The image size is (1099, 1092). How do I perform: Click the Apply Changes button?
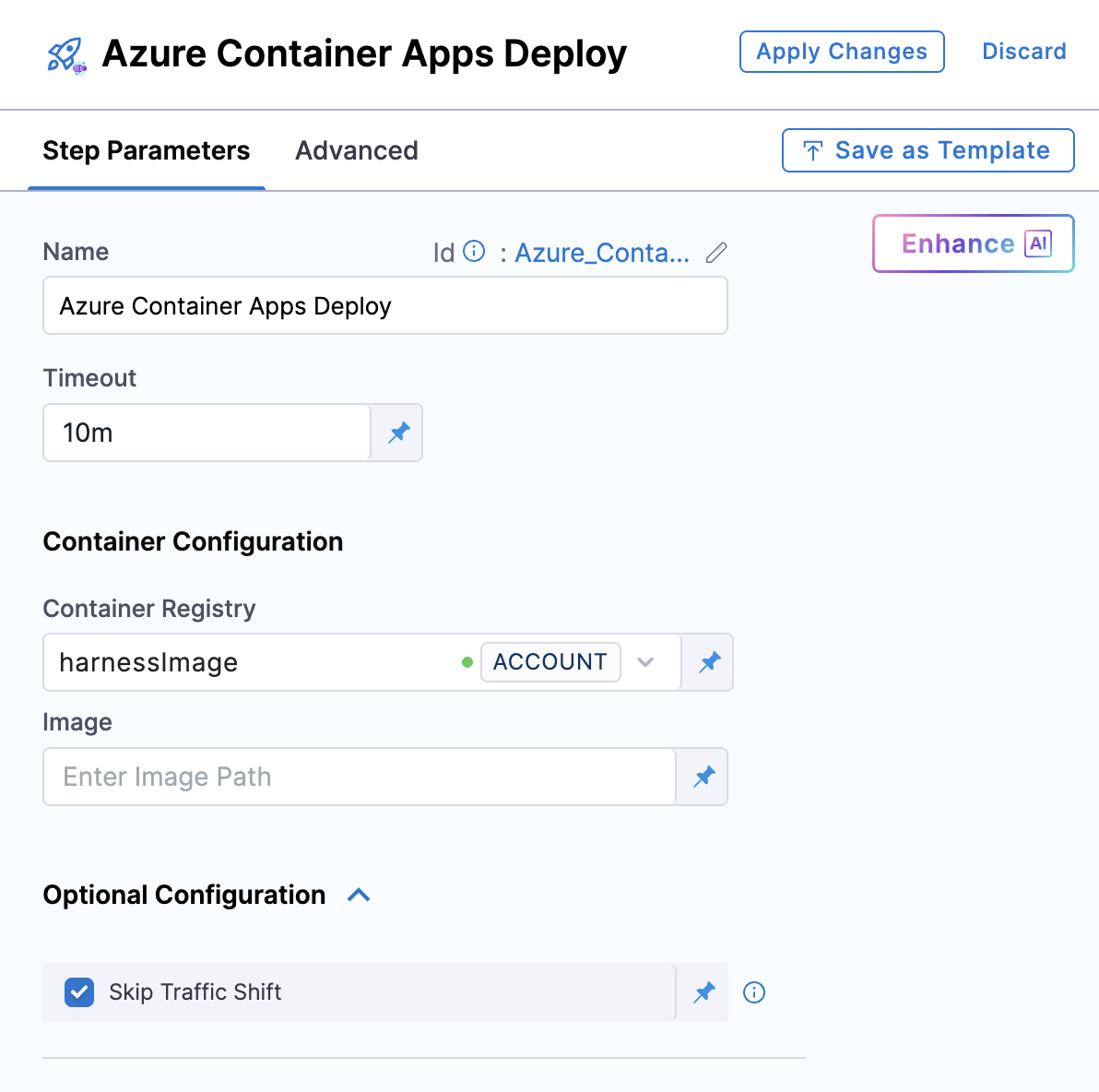842,52
